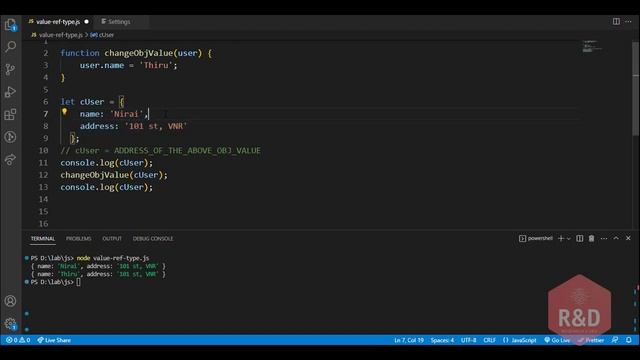Viewport: 640px width, 360px height.
Task: Open the Explorer view in activity bar
Action: tap(11, 25)
